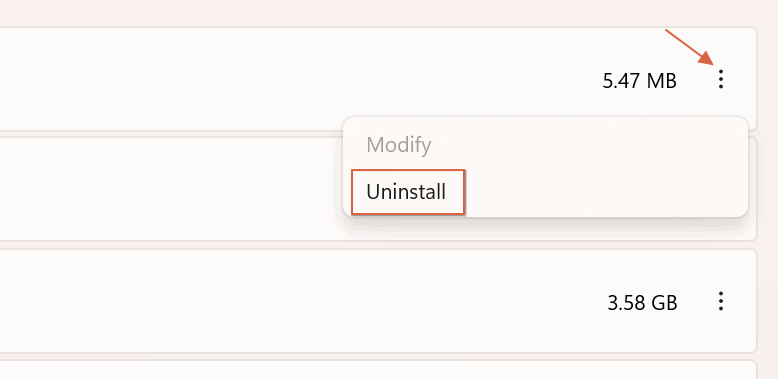Click the middle app row behind the menu
The image size is (778, 379).
(x=169, y=189)
